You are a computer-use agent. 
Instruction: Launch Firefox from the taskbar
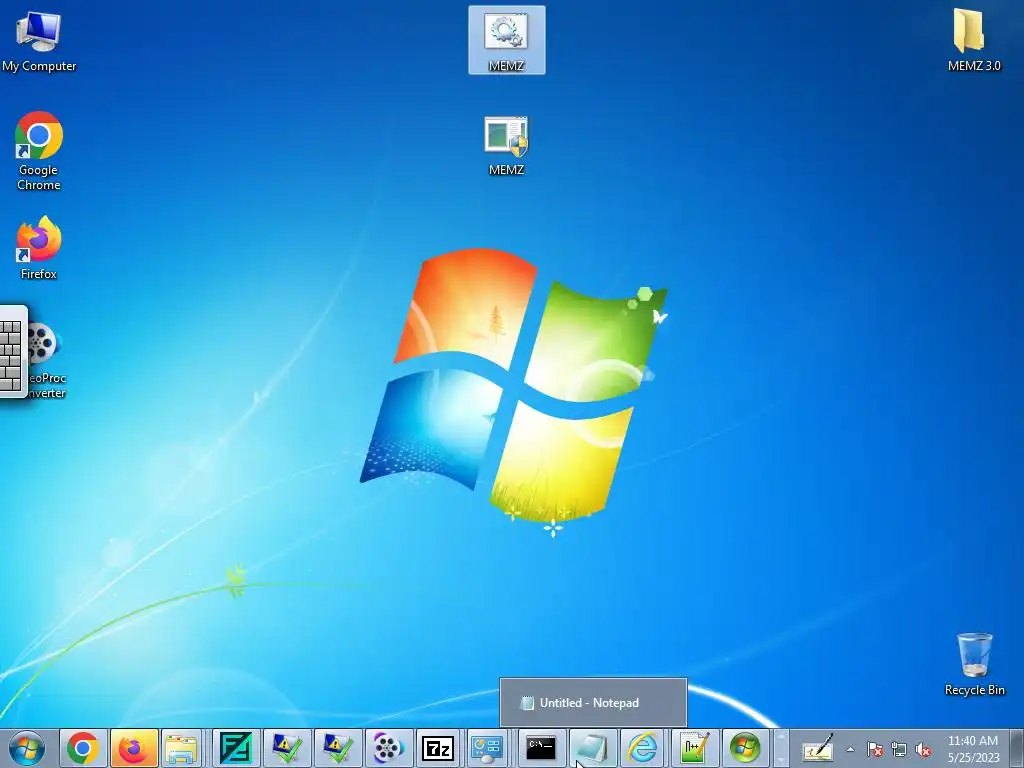(134, 748)
